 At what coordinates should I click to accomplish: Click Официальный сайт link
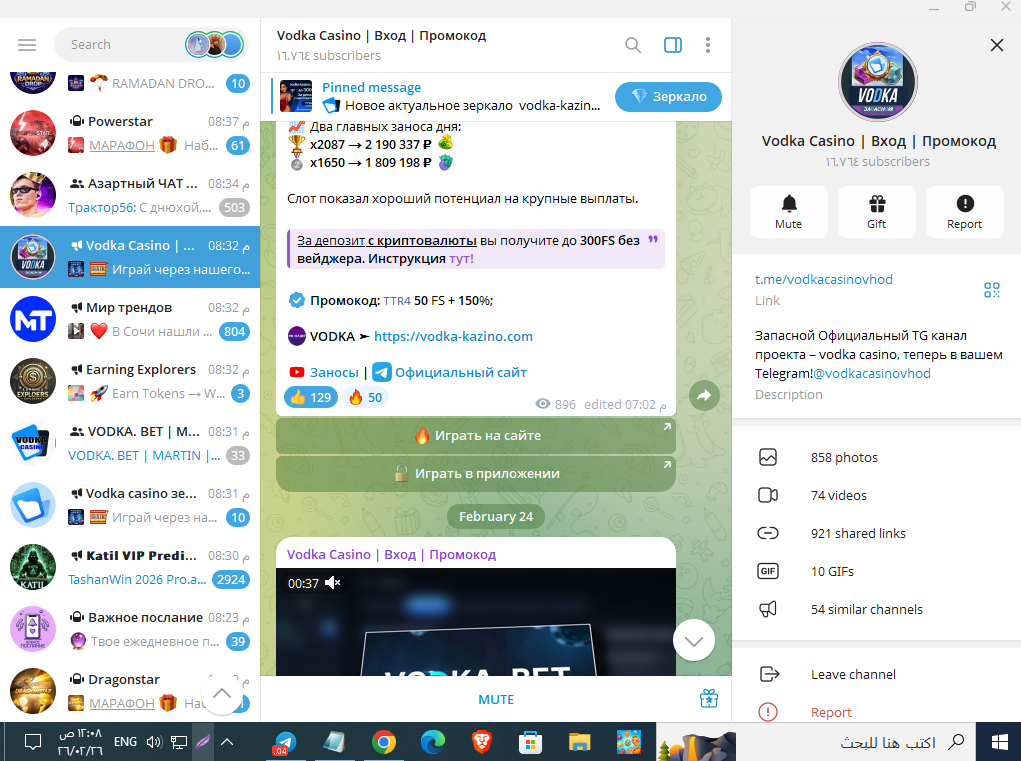[460, 372]
